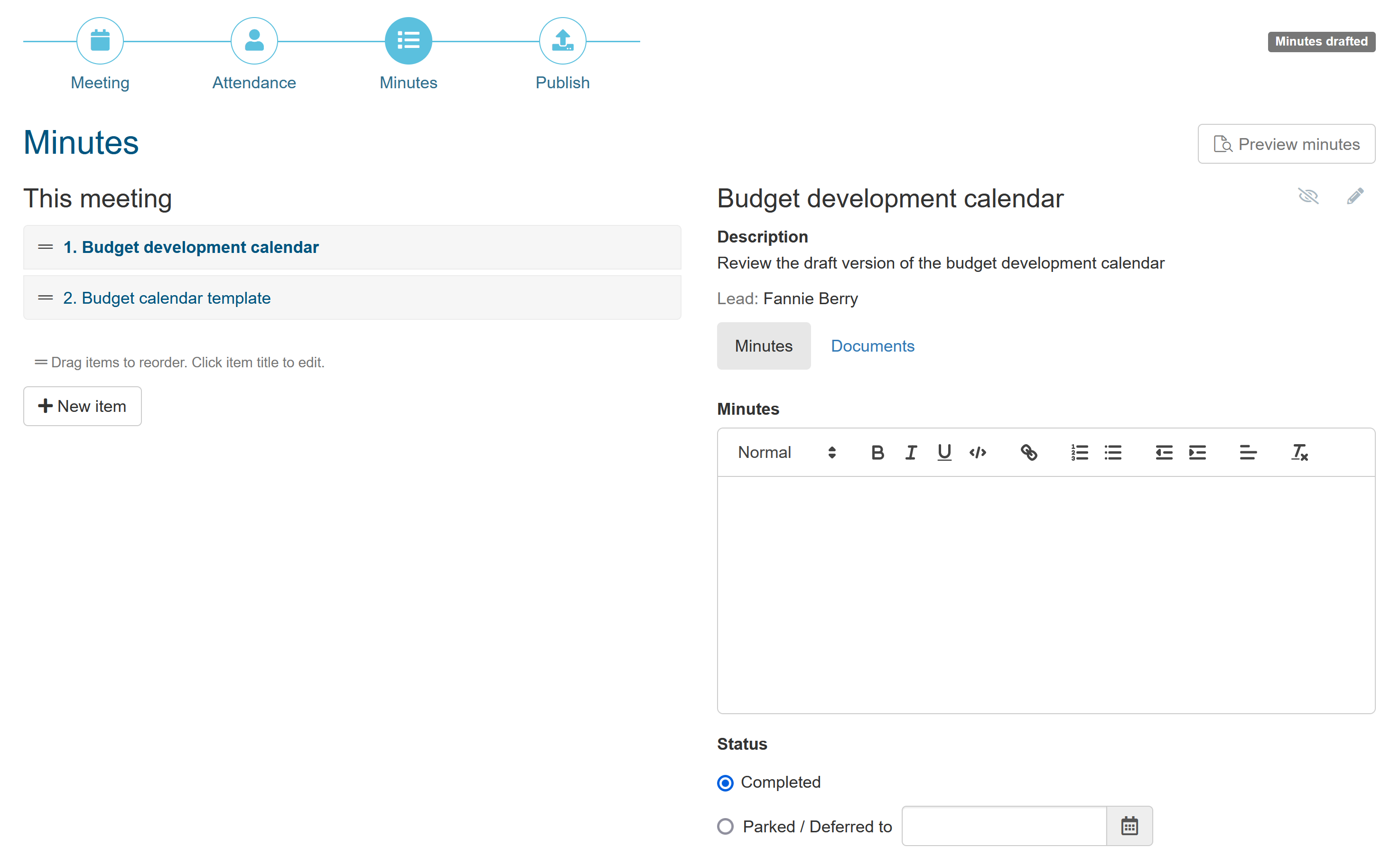This screenshot has width=1400, height=857.
Task: Select the Completed status radio
Action: click(x=725, y=782)
